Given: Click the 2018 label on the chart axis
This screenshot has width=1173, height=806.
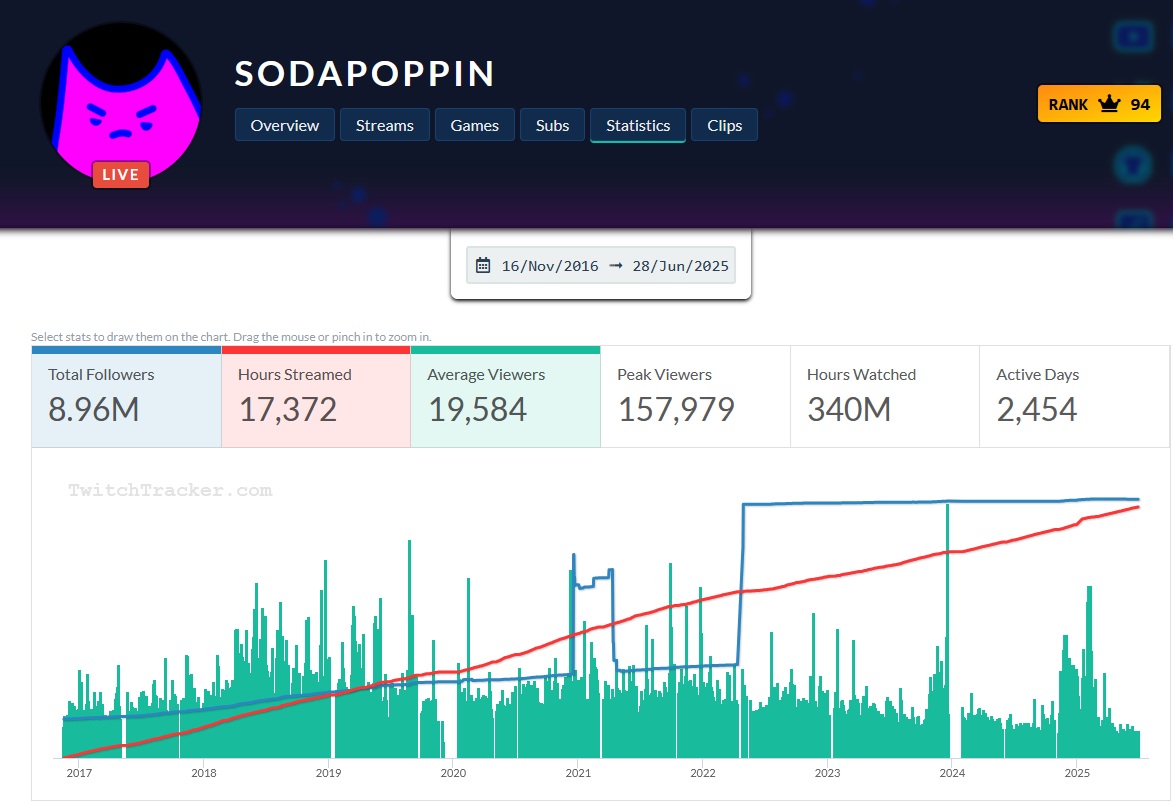Looking at the screenshot, I should coord(203,772).
